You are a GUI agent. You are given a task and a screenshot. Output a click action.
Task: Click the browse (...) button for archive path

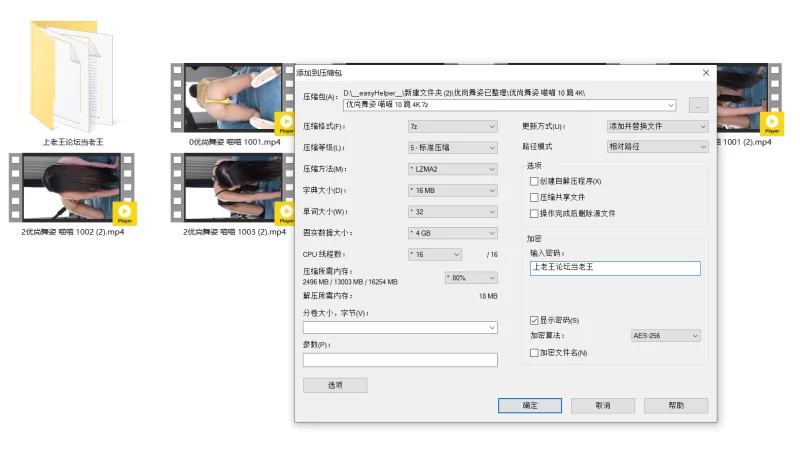click(698, 105)
